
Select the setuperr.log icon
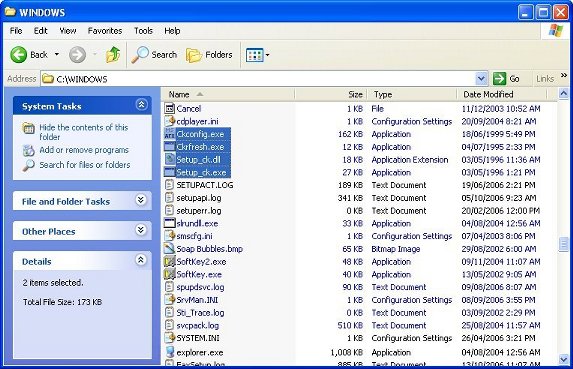point(170,210)
